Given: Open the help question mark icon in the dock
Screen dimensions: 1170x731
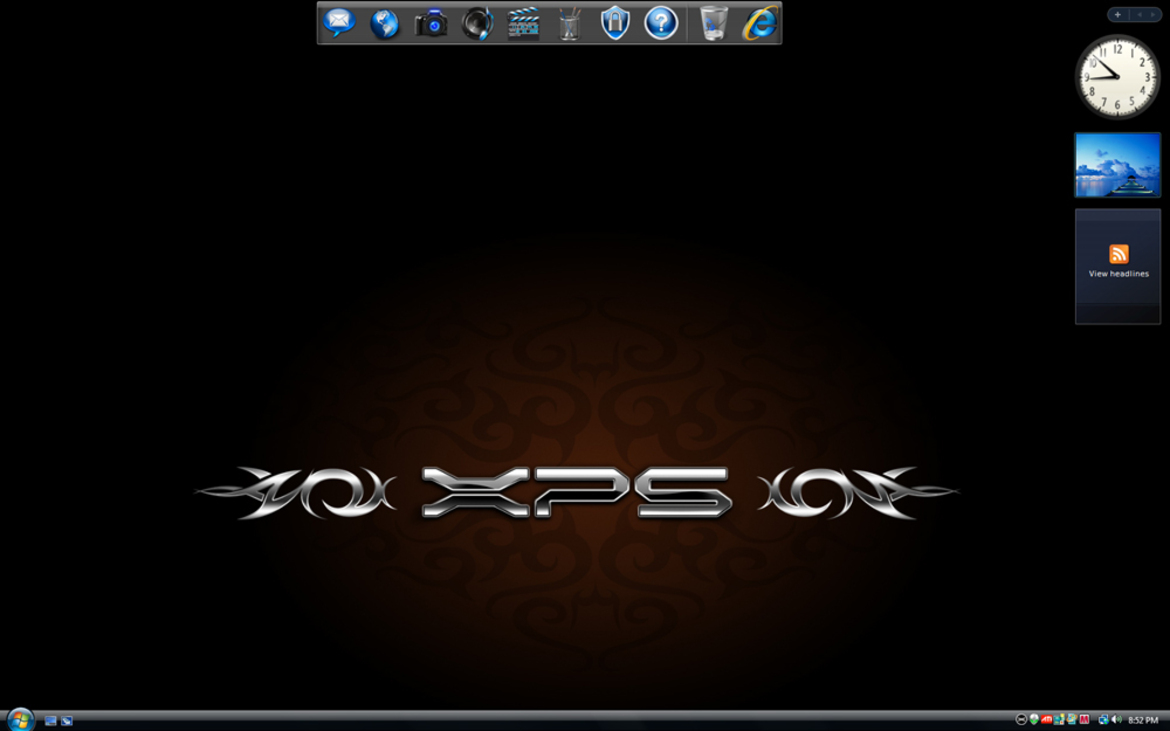Looking at the screenshot, I should 661,23.
